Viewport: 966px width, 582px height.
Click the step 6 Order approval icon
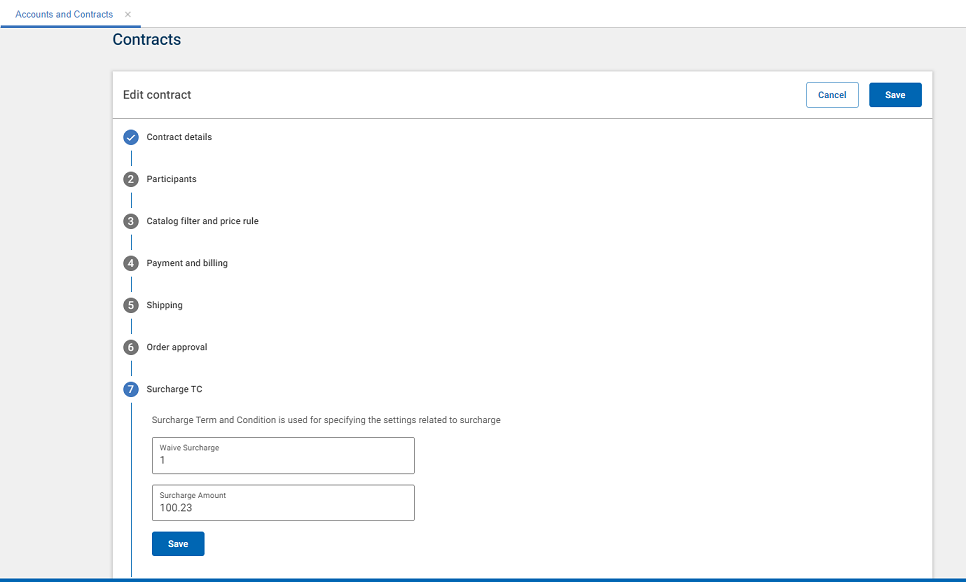pos(130,347)
